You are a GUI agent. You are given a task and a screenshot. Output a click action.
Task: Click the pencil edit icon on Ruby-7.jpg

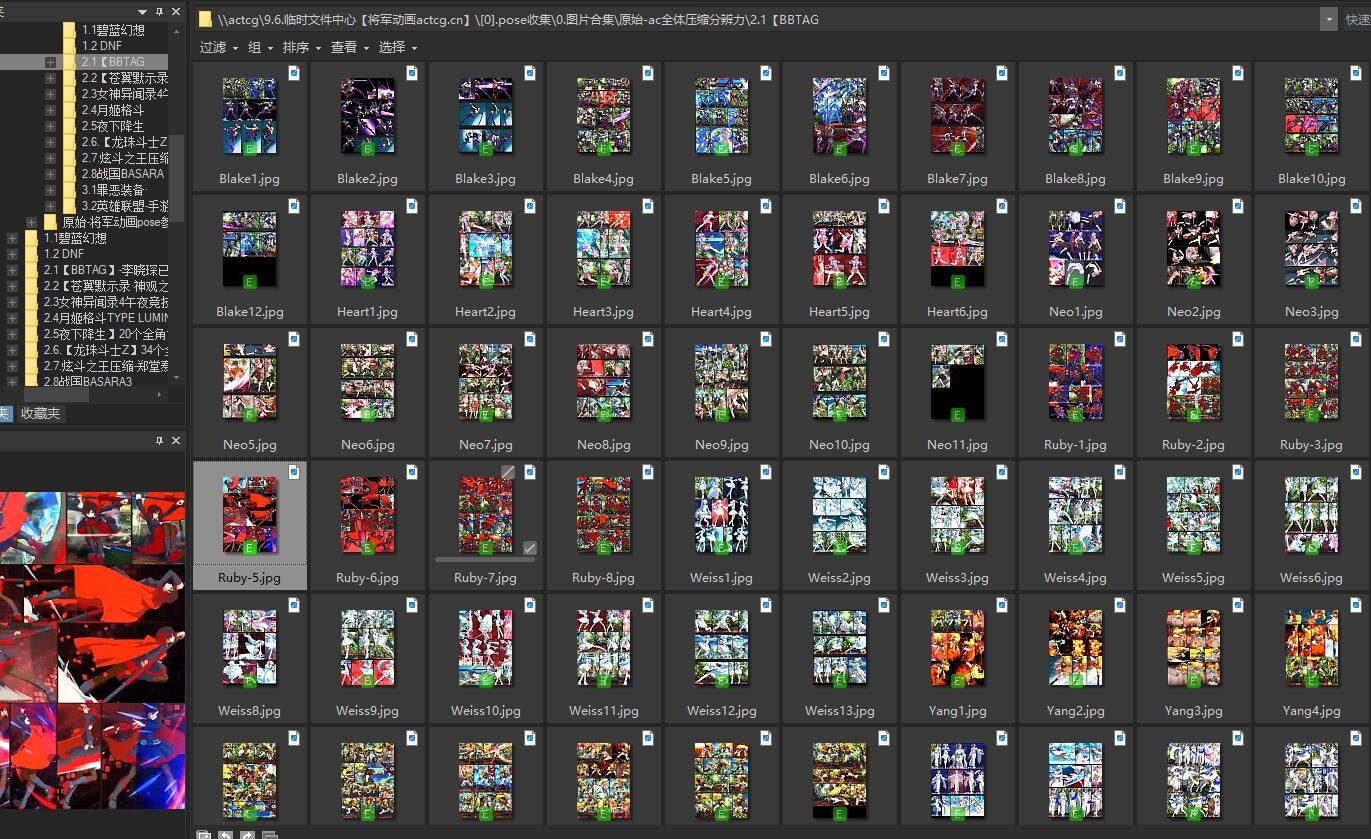click(x=508, y=472)
